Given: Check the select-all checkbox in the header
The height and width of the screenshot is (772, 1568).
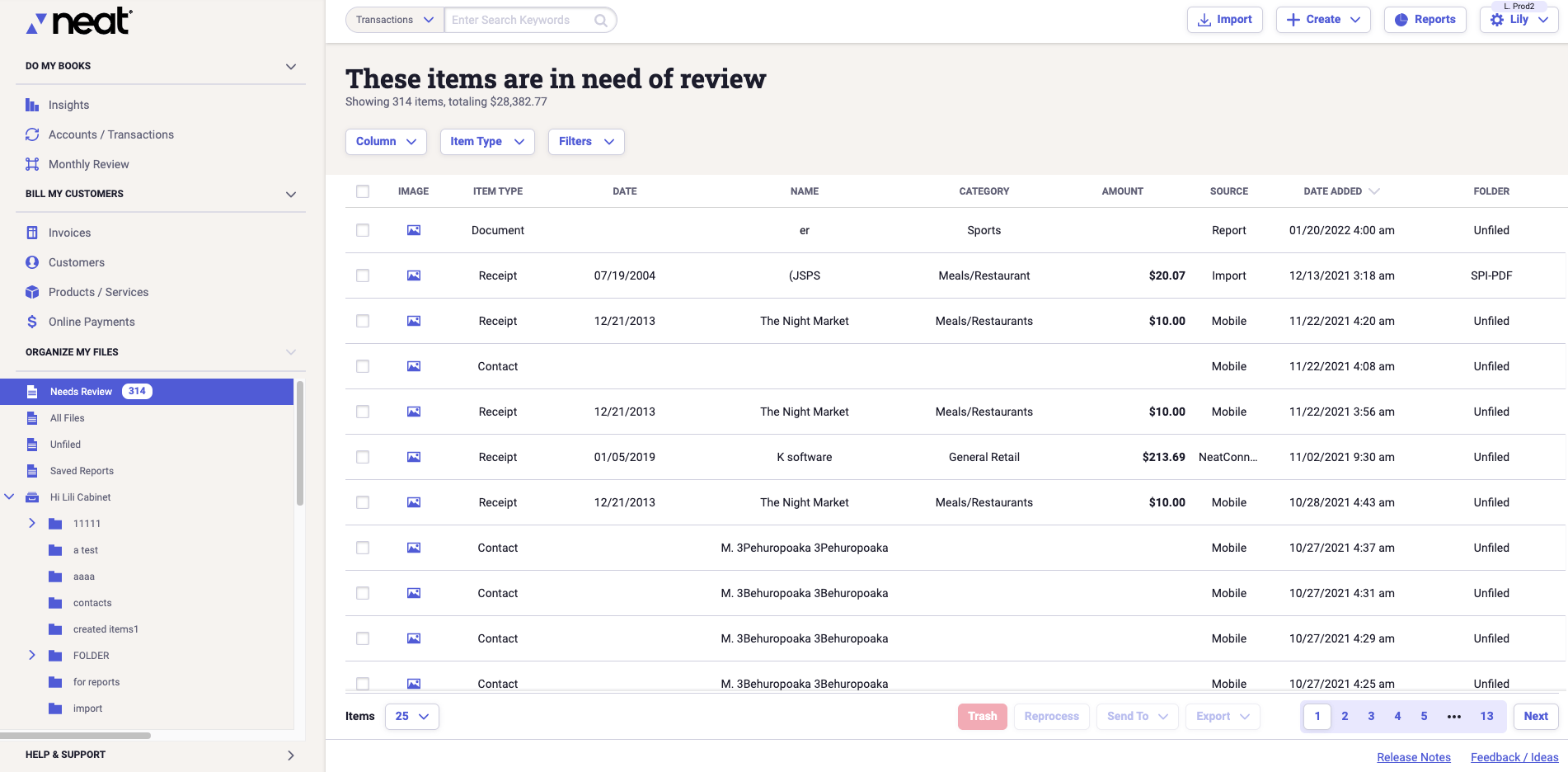Looking at the screenshot, I should (x=363, y=191).
